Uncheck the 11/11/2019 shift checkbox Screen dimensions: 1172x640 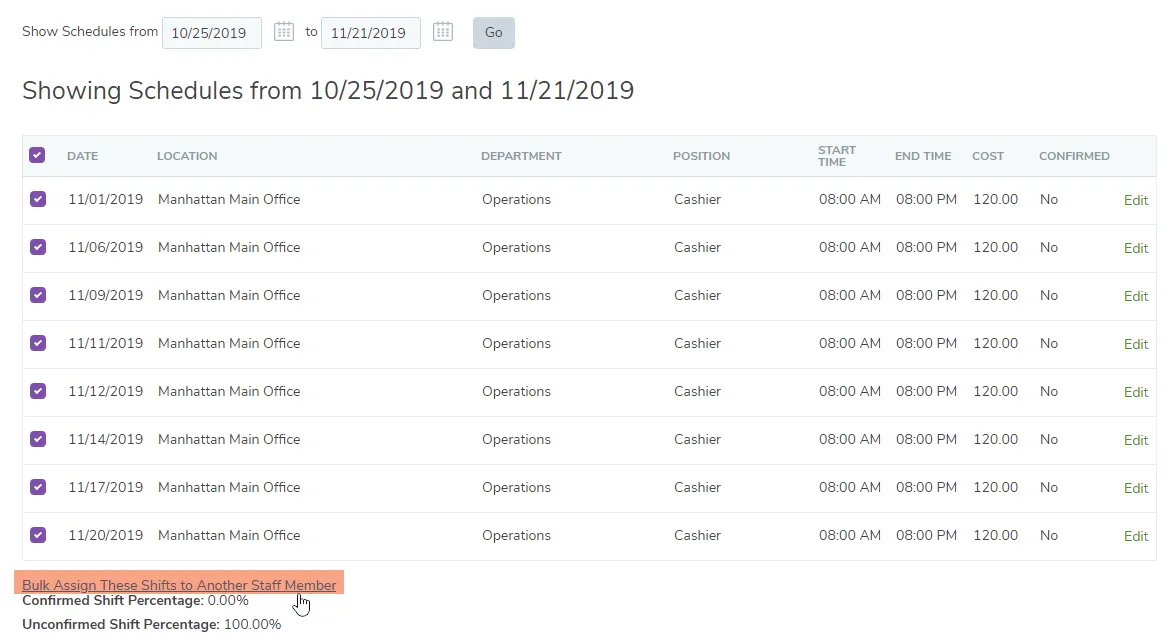(38, 342)
